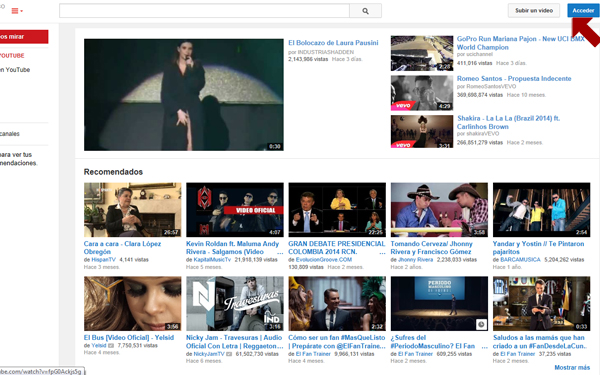600x375 pixels.
Task: Open Shakira La La La thumbnail
Action: click(422, 132)
